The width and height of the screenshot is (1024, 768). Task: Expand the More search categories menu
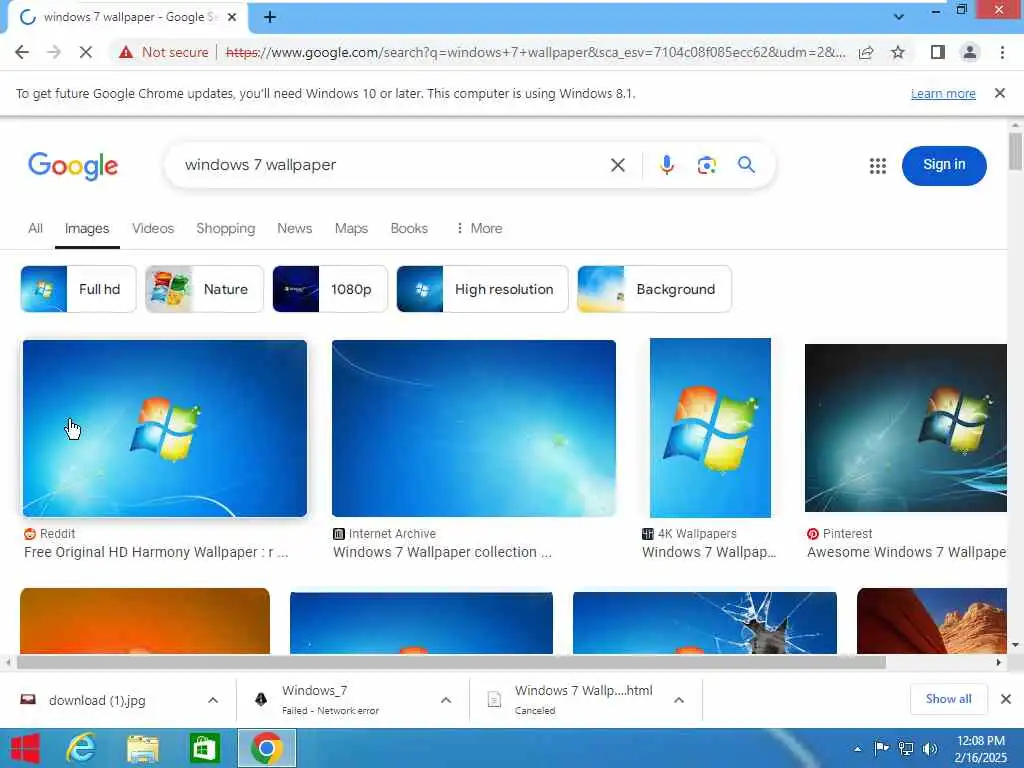[479, 229]
